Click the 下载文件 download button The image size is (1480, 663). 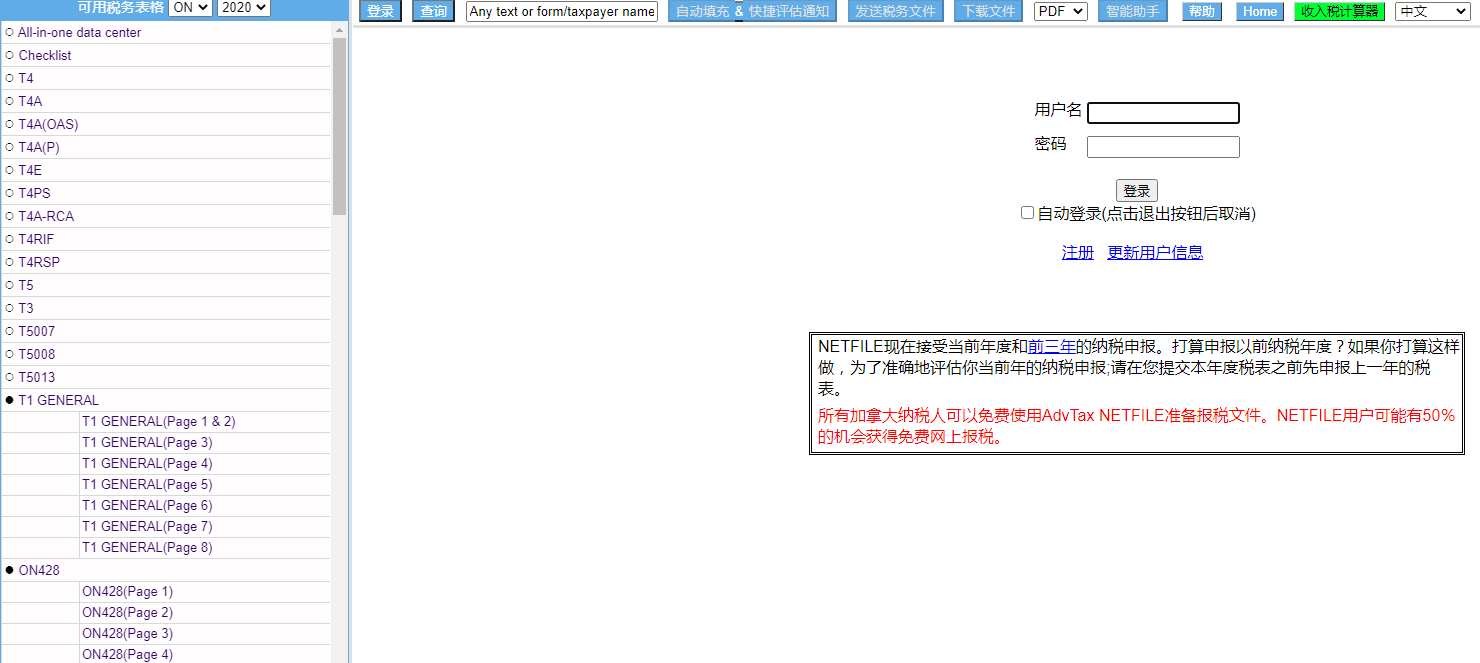click(987, 12)
